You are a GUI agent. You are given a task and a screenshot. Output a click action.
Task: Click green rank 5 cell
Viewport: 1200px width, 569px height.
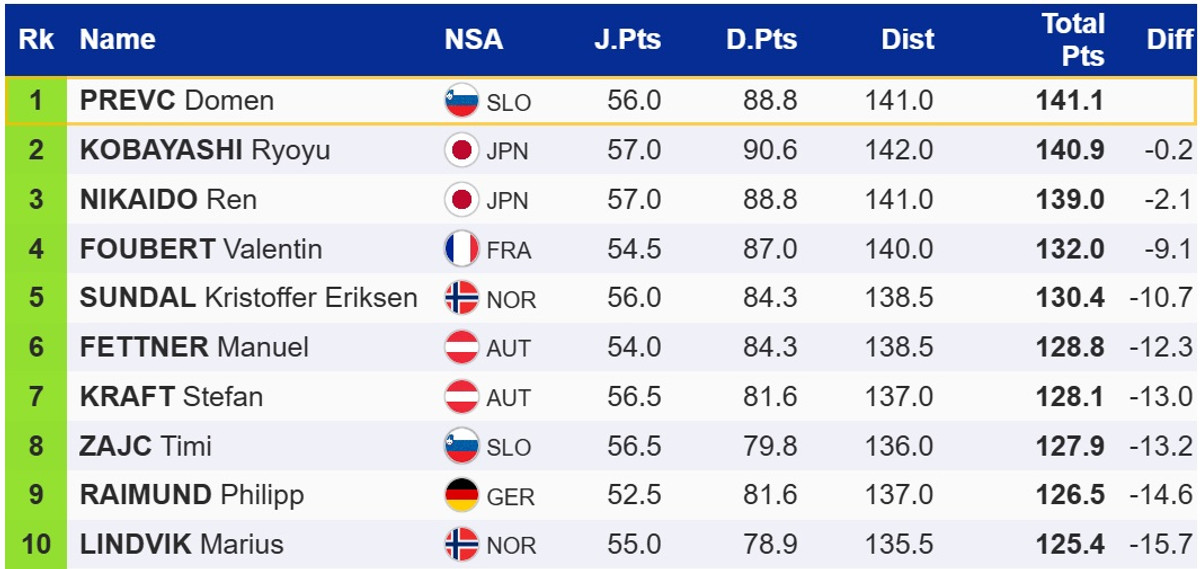[x=36, y=298]
